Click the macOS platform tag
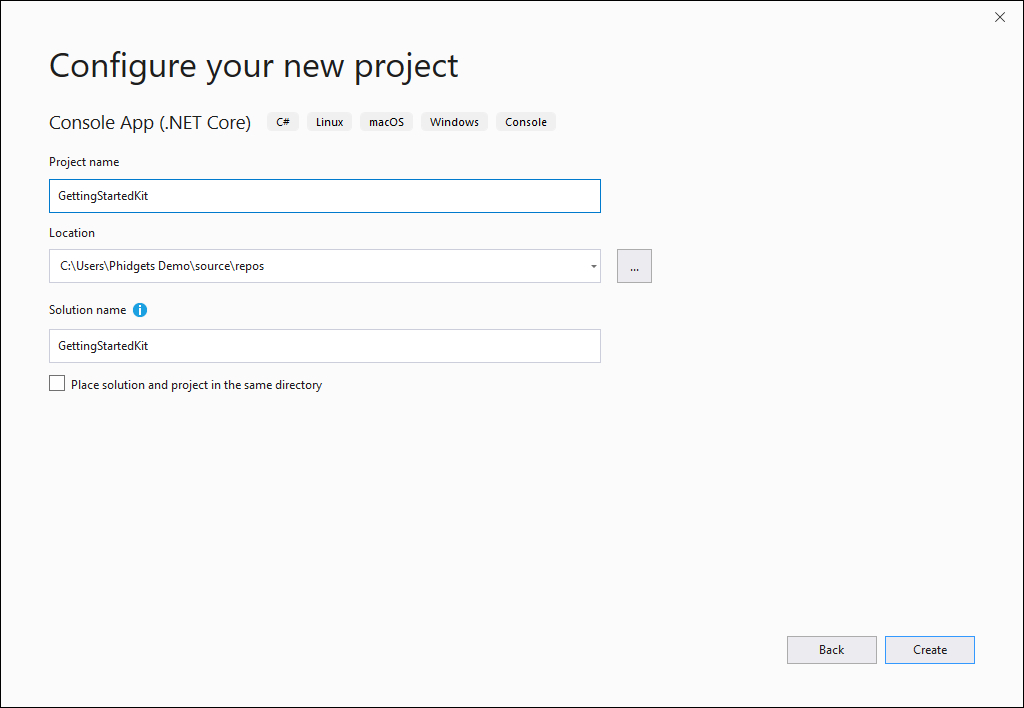Screen dimensions: 1024x708 pyautogui.click(x=386, y=121)
